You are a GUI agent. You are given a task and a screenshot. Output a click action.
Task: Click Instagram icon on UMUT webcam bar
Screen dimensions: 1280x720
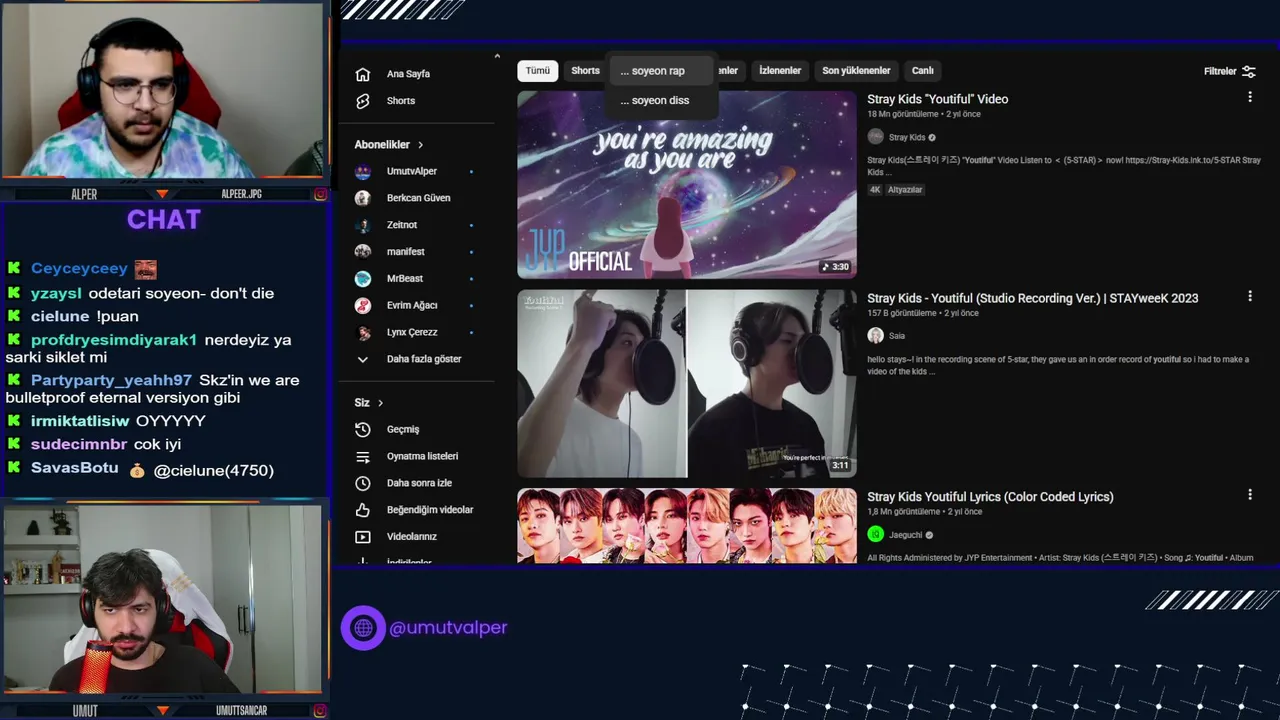(x=320, y=711)
